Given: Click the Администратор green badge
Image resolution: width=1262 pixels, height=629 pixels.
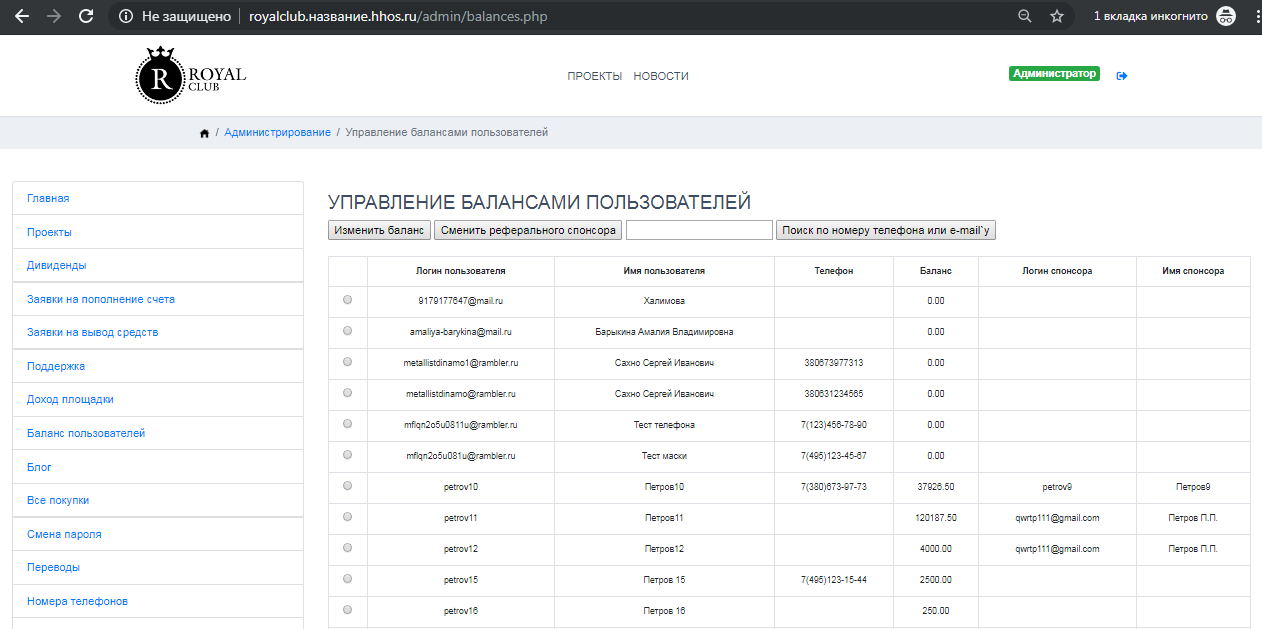Looking at the screenshot, I should coord(1055,74).
